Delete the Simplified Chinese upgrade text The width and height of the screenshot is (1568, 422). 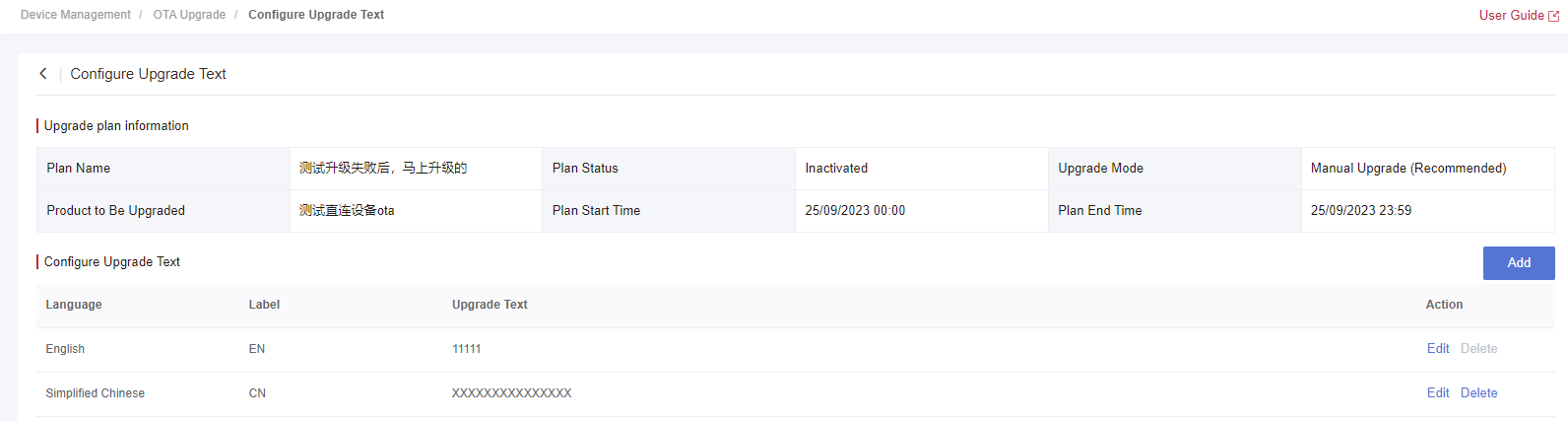coord(1478,393)
